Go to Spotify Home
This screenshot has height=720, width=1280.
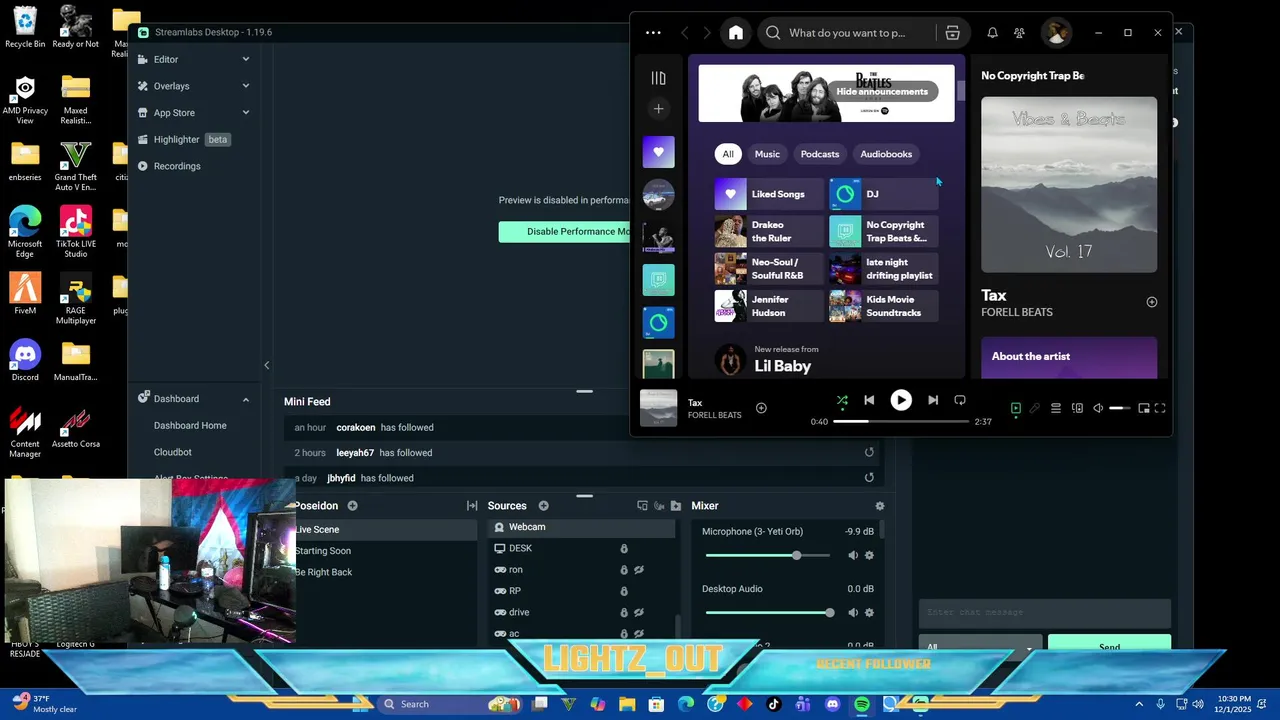click(x=736, y=33)
